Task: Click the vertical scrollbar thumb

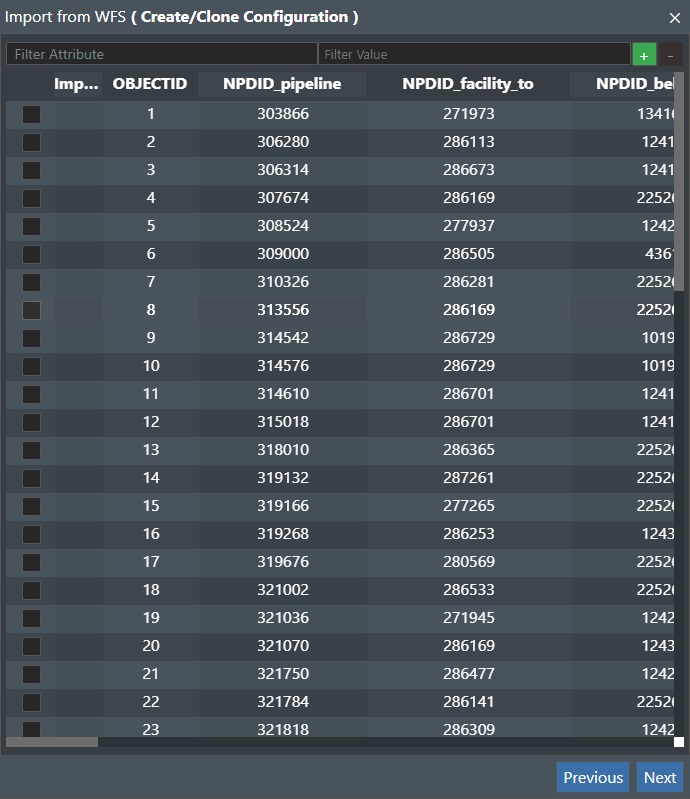Action: pos(679,182)
